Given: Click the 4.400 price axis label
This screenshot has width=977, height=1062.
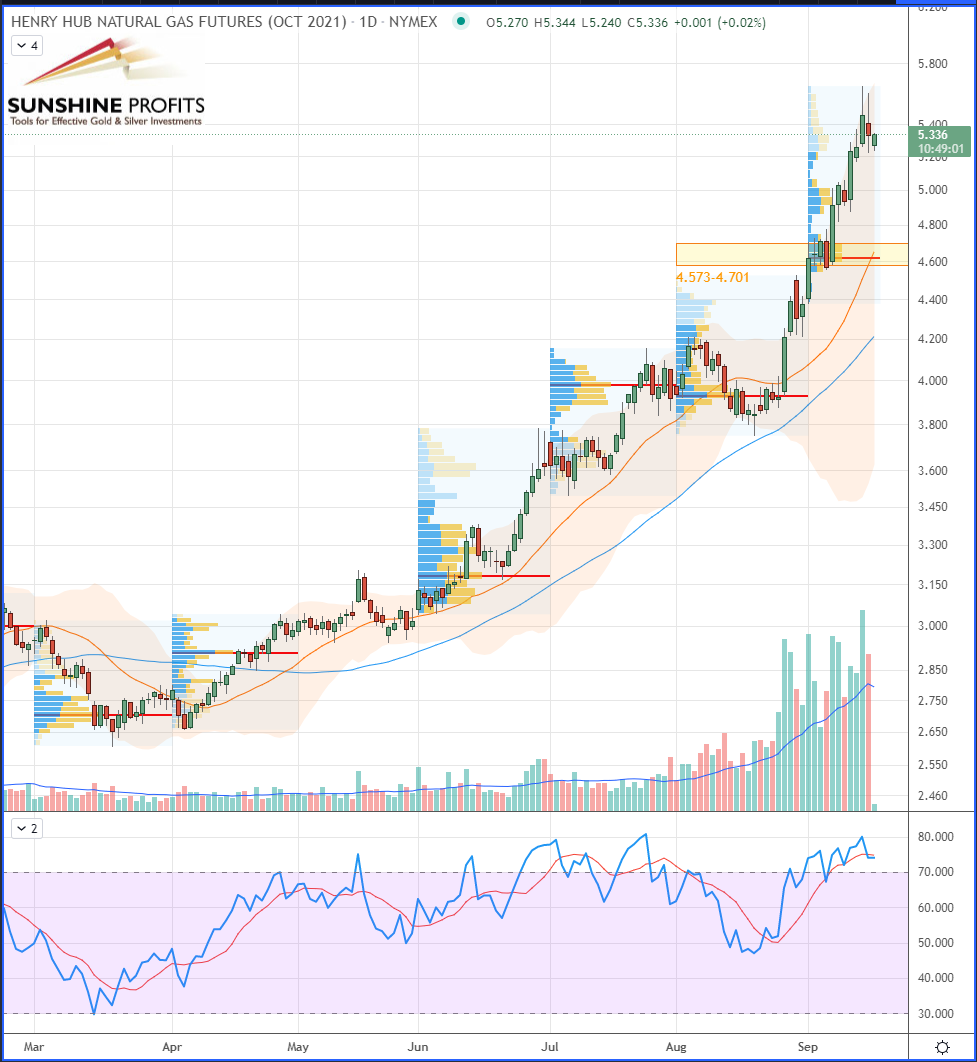Looking at the screenshot, I should pyautogui.click(x=932, y=299).
